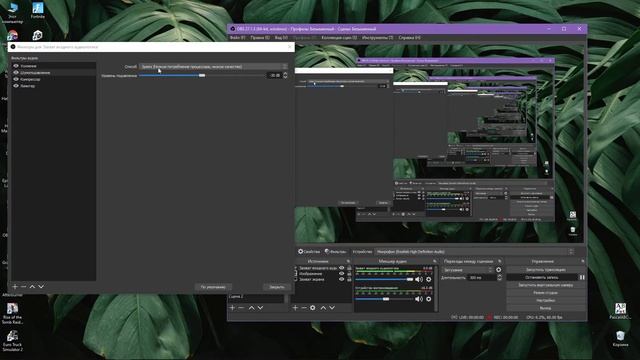Toggle visibility of the Усиление filter
Viewport: 640px width, 360px height.
click(16, 66)
